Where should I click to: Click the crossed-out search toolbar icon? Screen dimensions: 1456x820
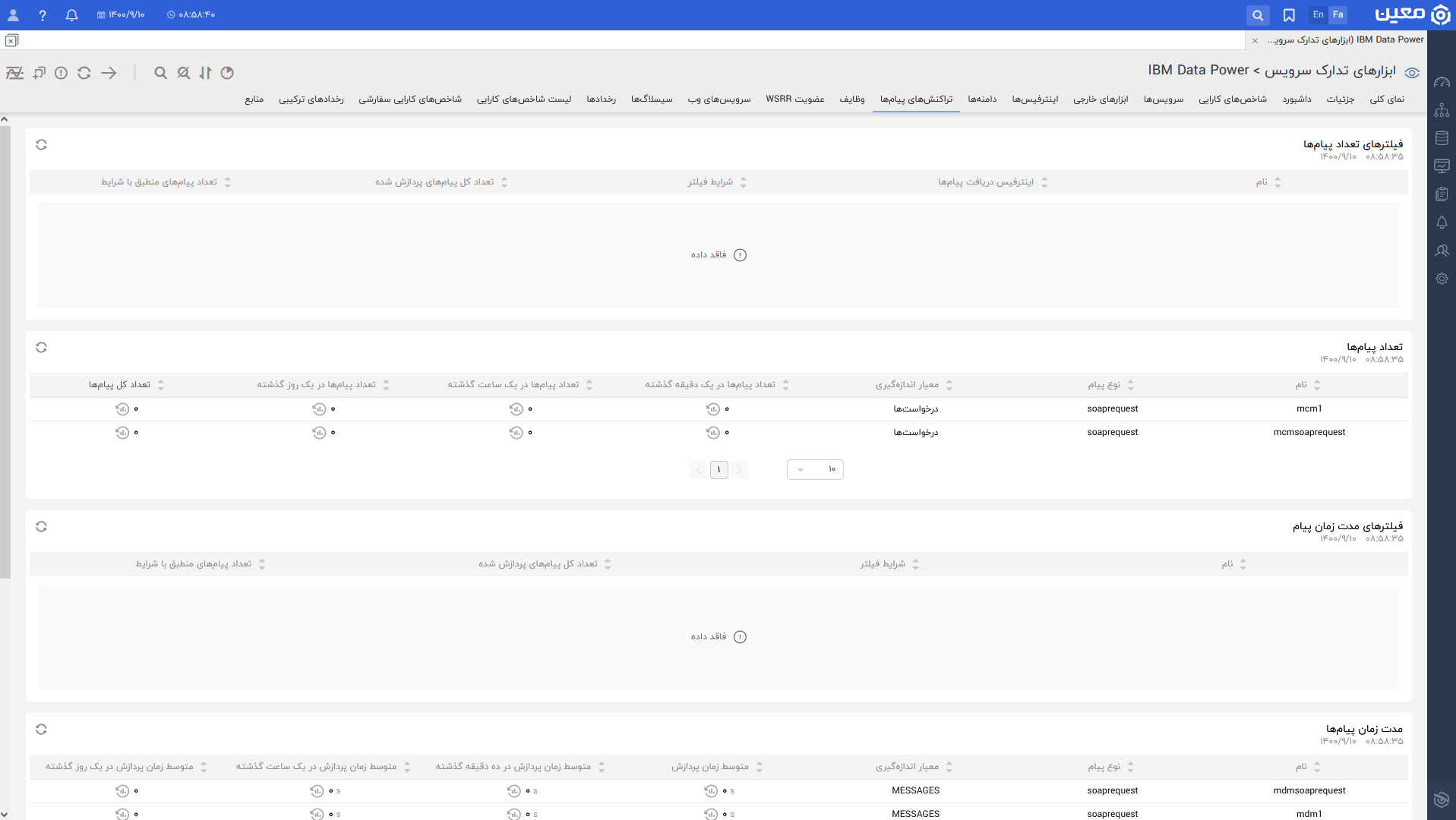pos(184,73)
